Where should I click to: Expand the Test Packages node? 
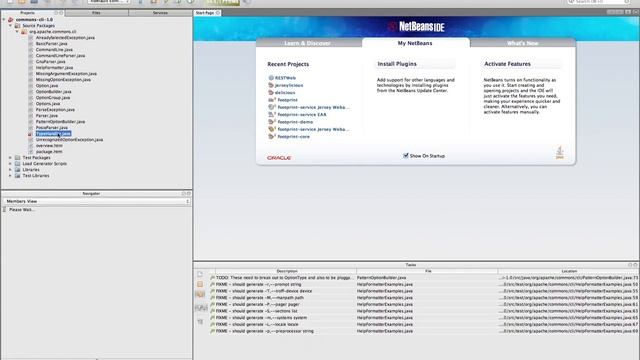click(x=11, y=158)
